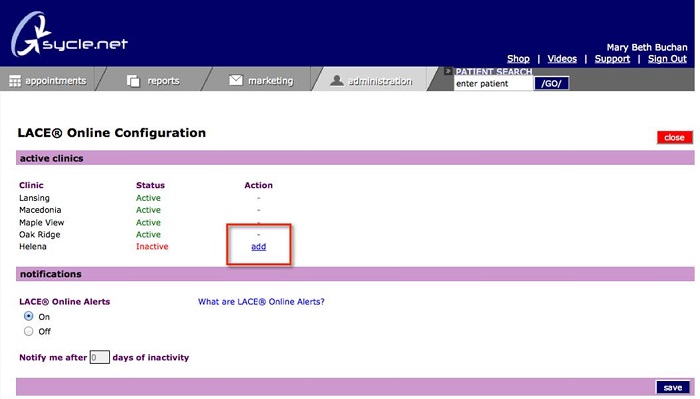Image resolution: width=700 pixels, height=399 pixels.
Task: Click Sign Out
Action: point(667,58)
